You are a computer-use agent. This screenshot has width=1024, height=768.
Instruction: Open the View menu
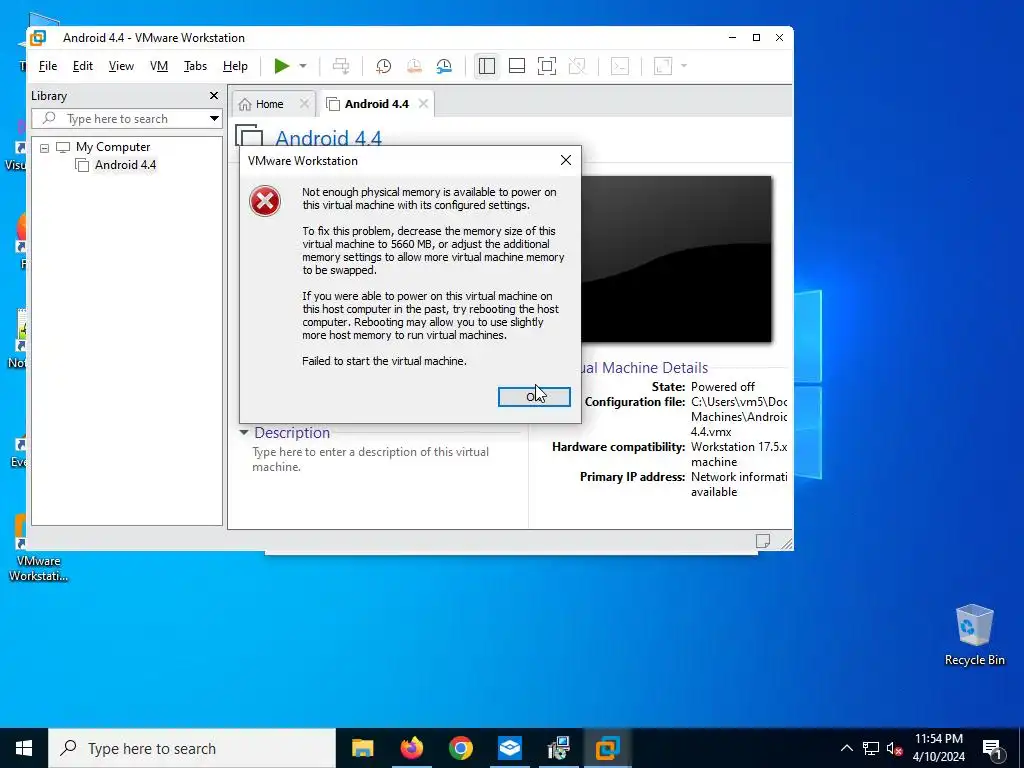[x=121, y=66]
